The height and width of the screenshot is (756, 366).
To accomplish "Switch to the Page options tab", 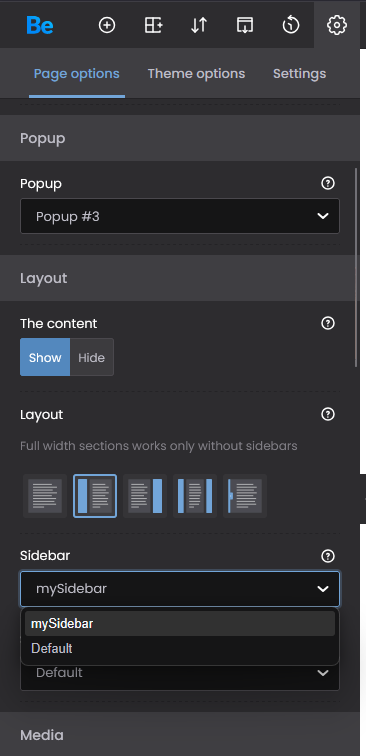I will [77, 74].
